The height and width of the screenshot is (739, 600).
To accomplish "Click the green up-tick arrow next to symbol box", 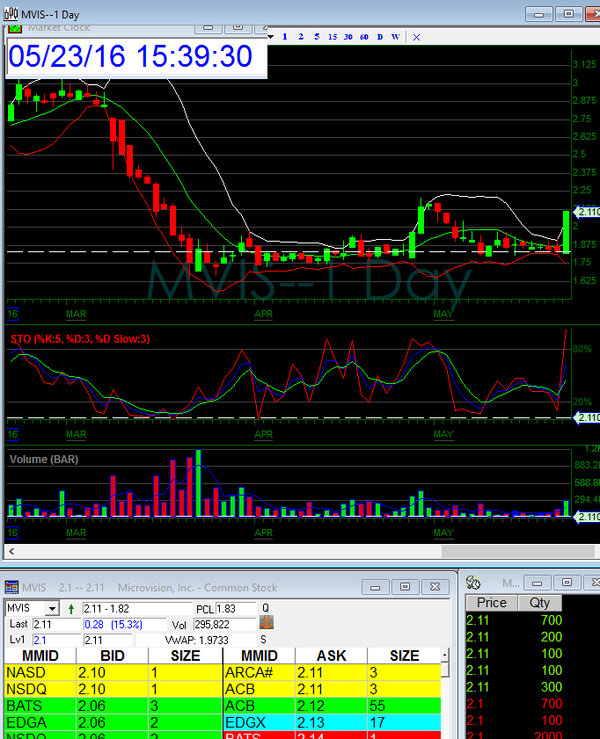I will tap(71, 608).
